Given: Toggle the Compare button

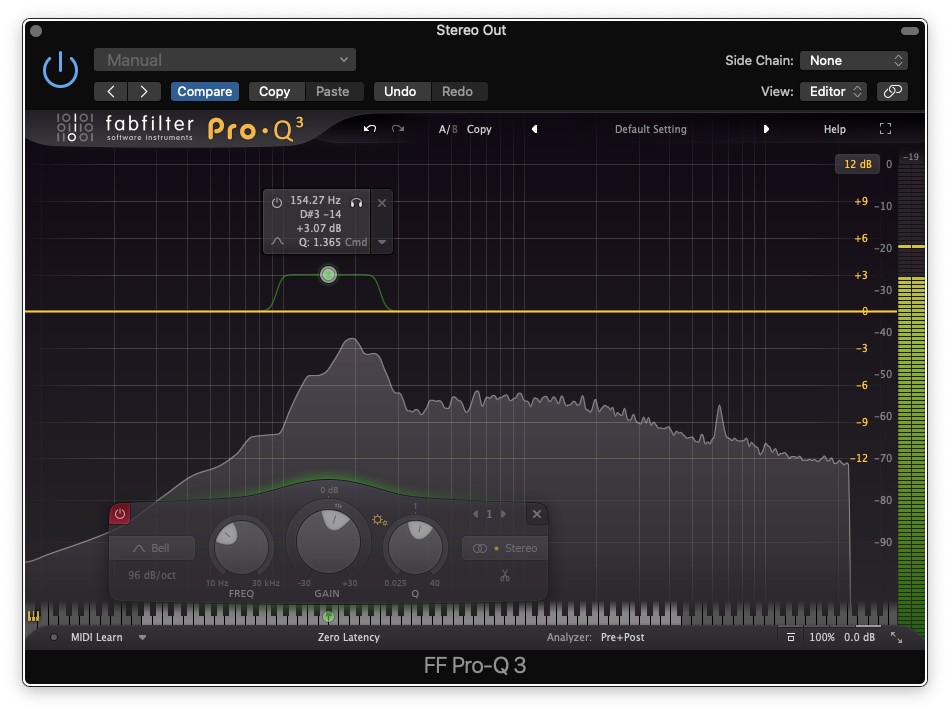Looking at the screenshot, I should [204, 91].
